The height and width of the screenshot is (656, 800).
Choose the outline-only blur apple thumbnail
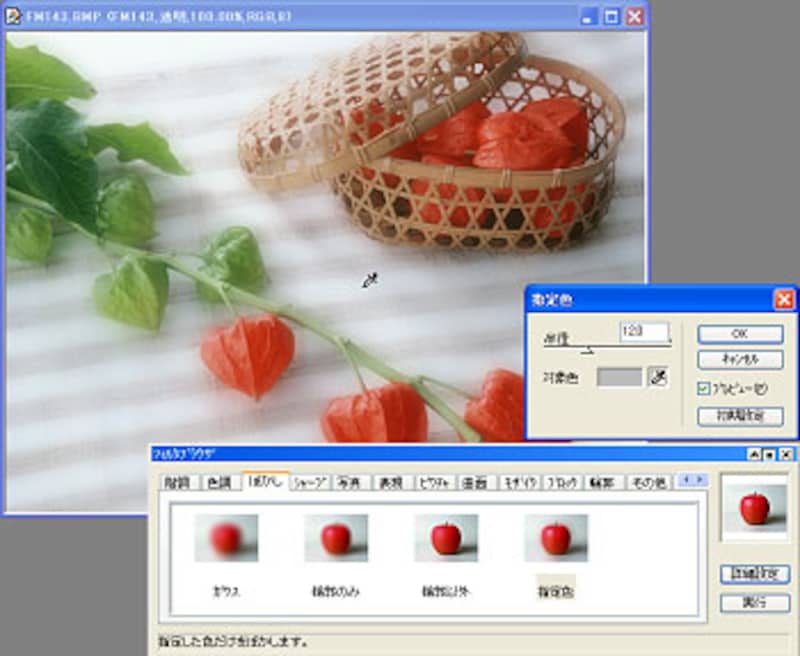click(x=336, y=538)
